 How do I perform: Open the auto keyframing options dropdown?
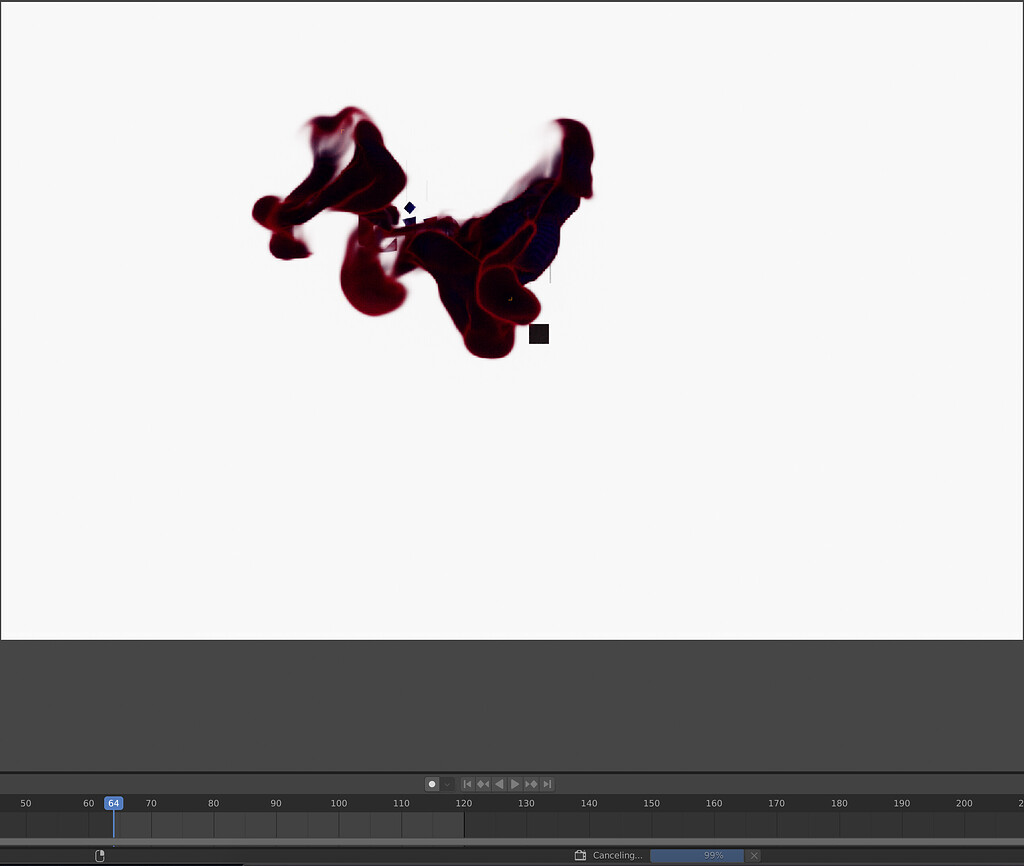point(447,784)
